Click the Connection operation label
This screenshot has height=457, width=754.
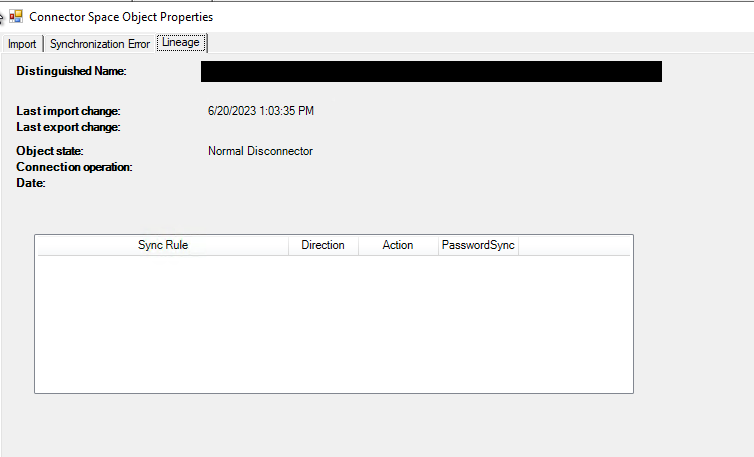click(74, 167)
